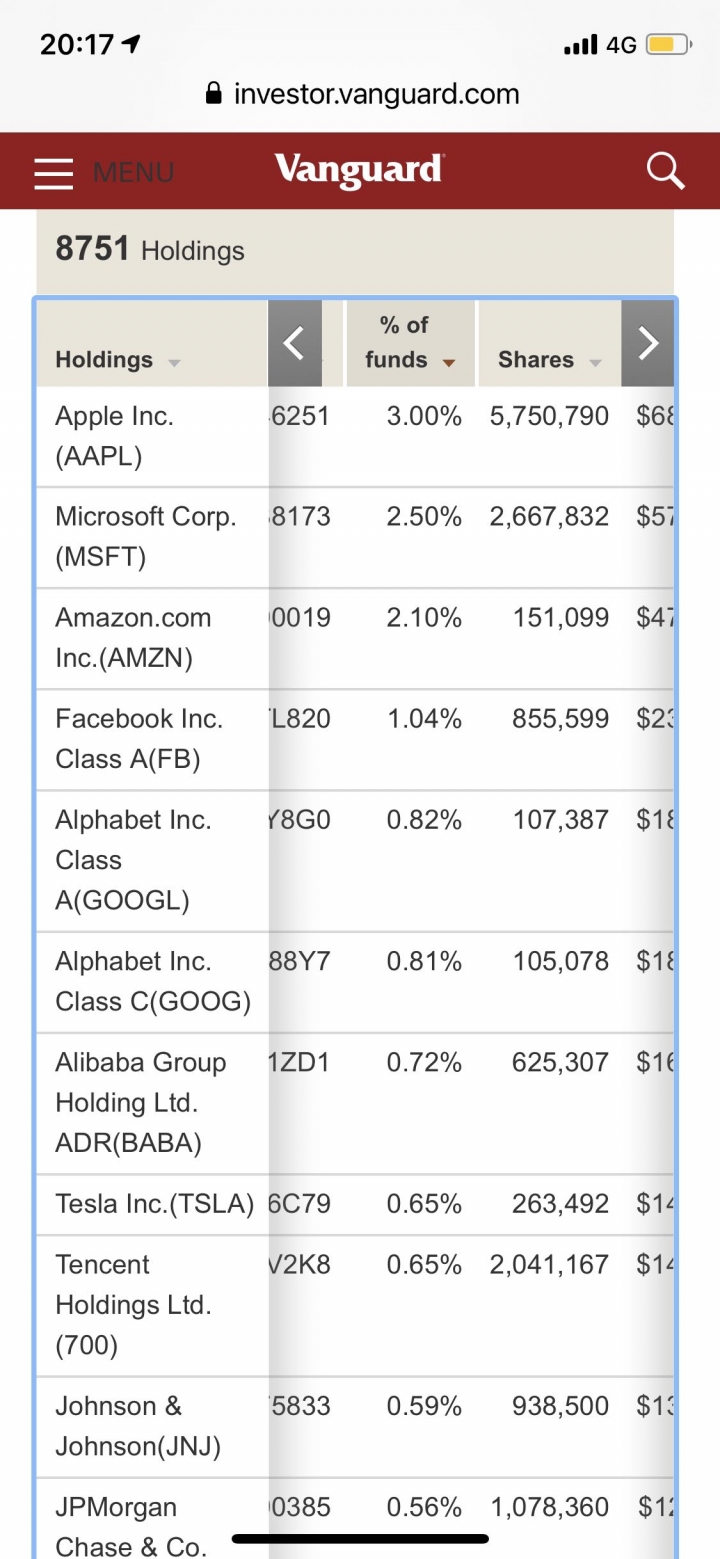
Task: Tap the battery indicator in status bar
Action: (667, 45)
